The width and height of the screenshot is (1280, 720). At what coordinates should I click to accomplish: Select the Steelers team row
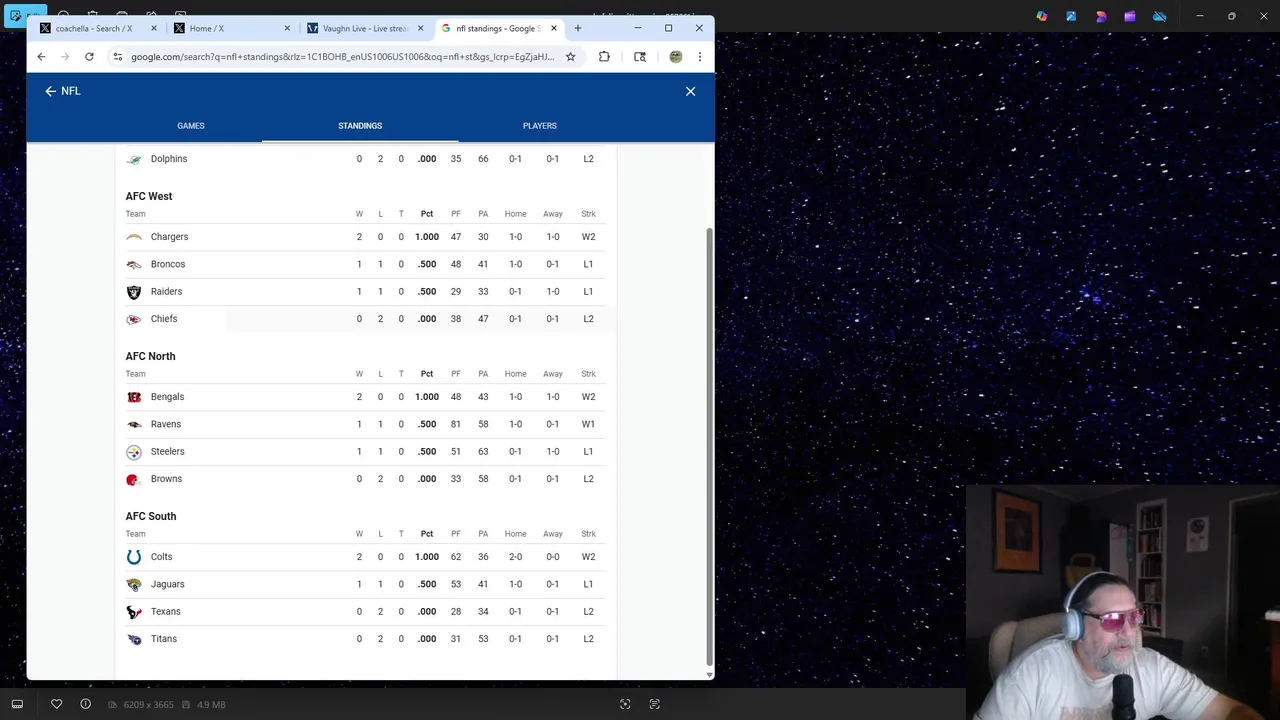coord(366,452)
